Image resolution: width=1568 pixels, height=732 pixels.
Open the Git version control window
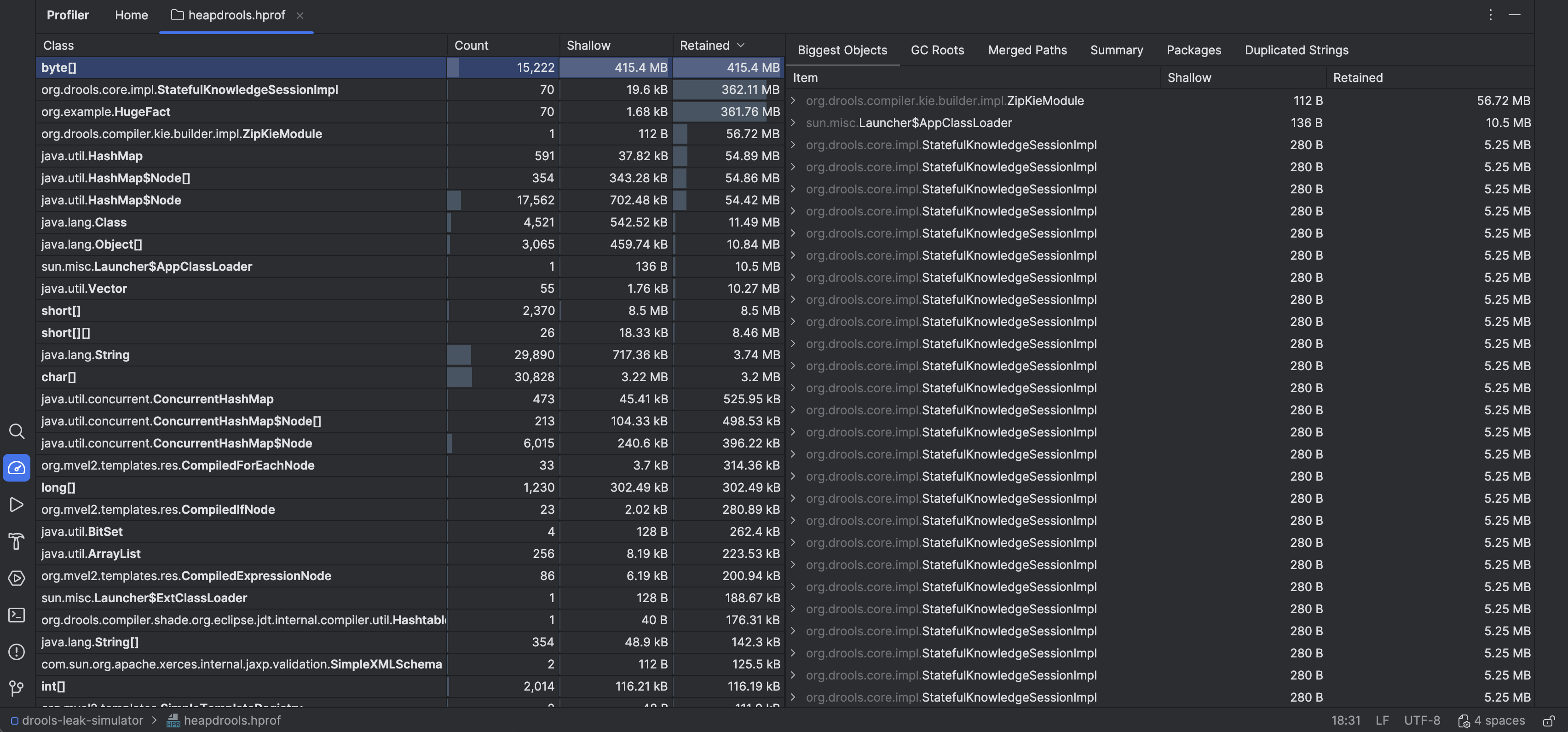tap(17, 688)
